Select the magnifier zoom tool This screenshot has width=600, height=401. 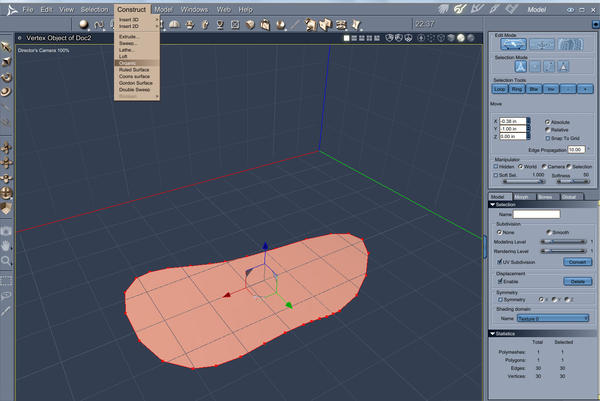[6, 261]
